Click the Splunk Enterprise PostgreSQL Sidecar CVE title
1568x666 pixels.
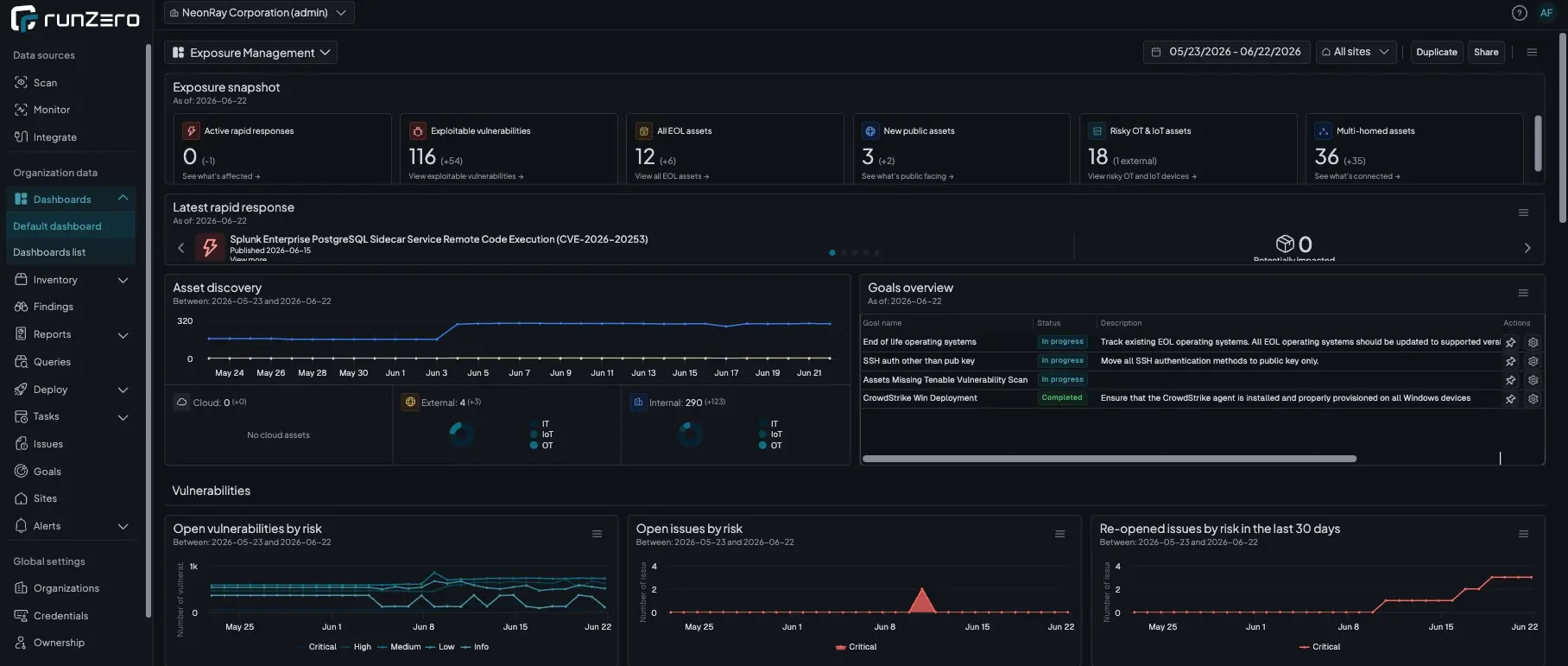439,239
